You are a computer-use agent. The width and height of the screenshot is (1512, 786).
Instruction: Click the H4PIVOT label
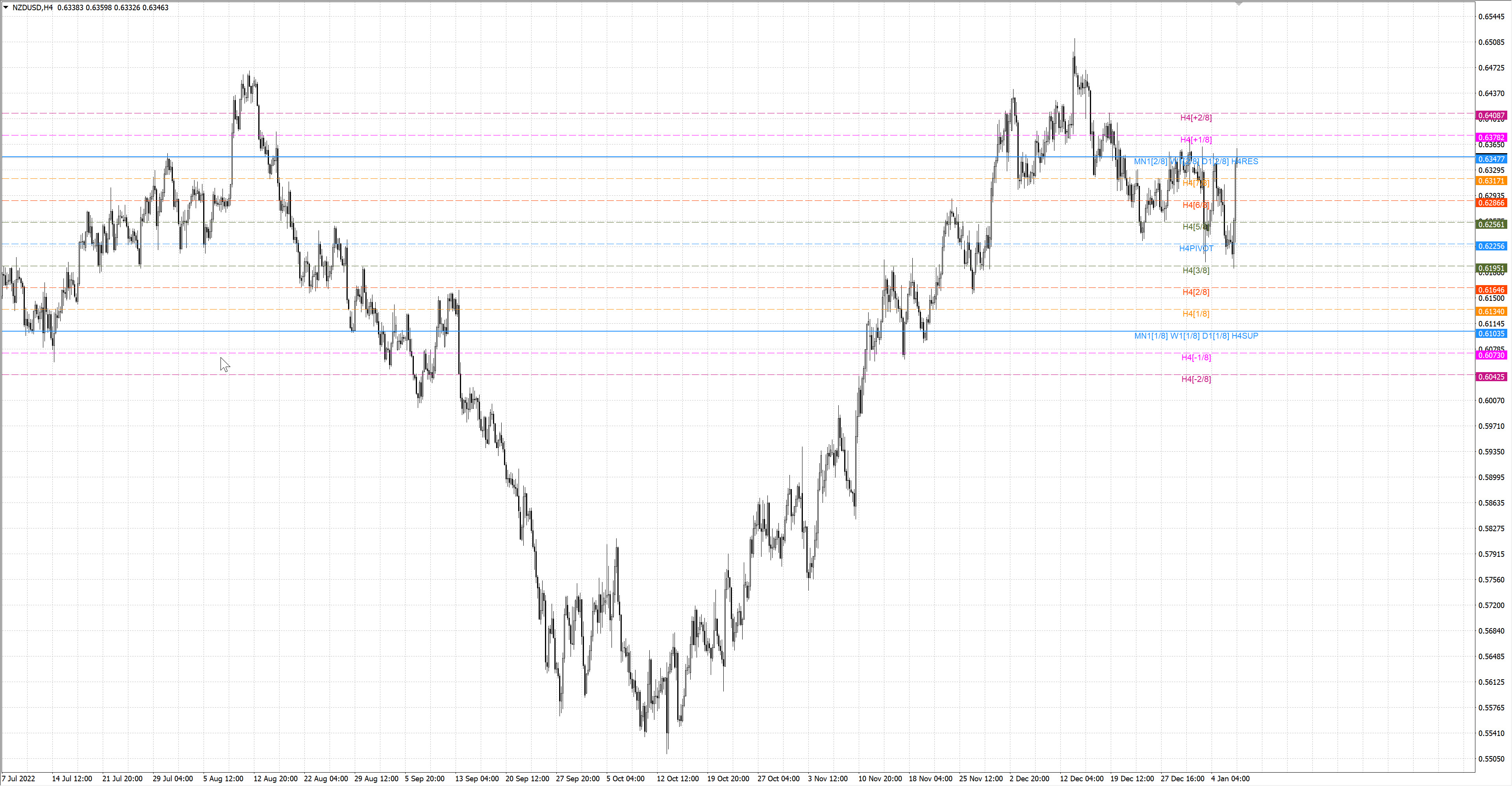1196,248
